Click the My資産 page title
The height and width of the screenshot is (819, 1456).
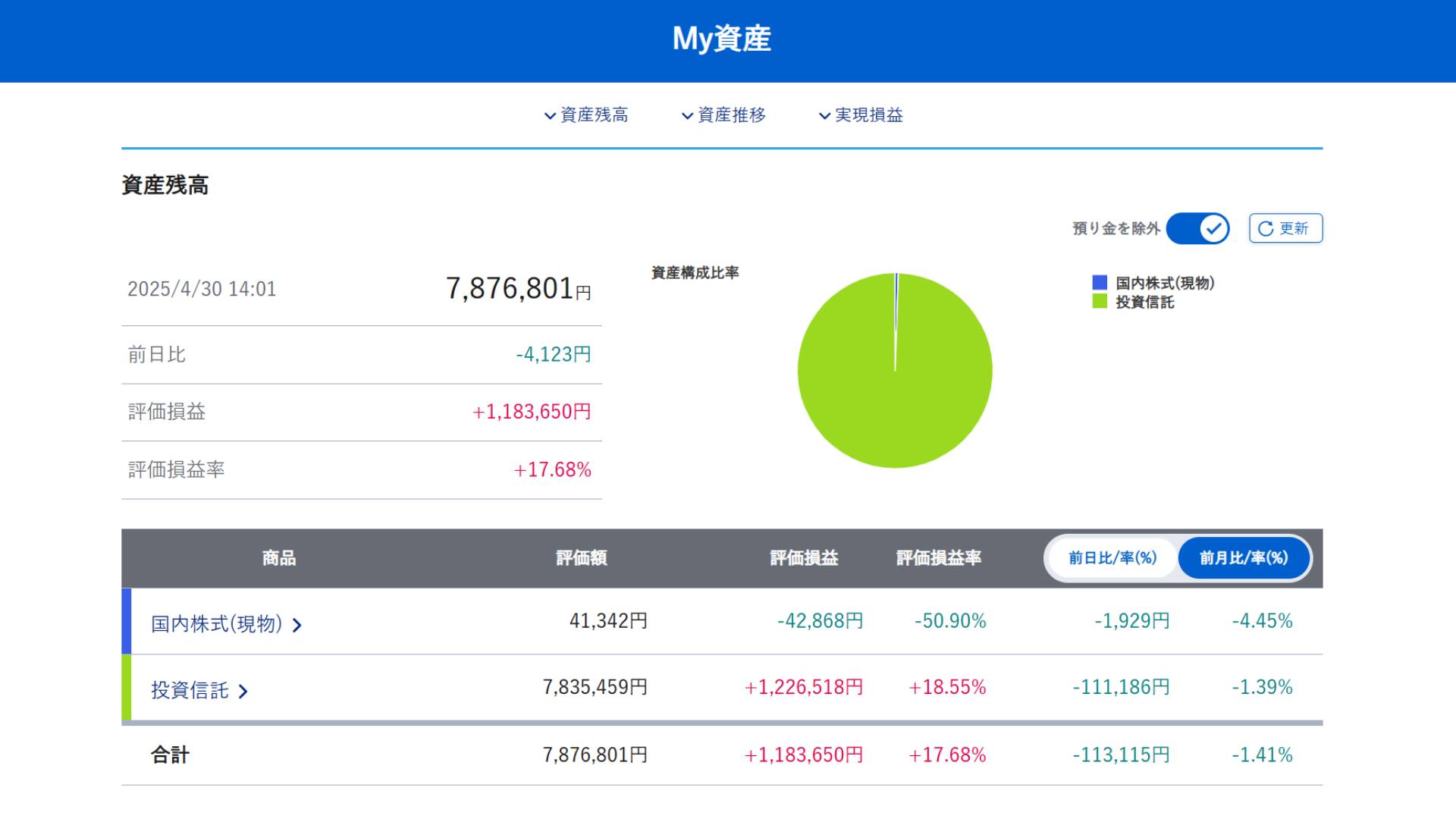point(721,39)
